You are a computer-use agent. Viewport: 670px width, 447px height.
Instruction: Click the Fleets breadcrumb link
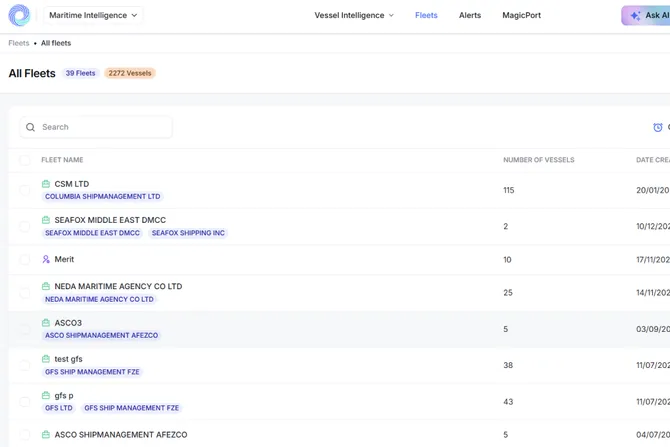[x=18, y=43]
